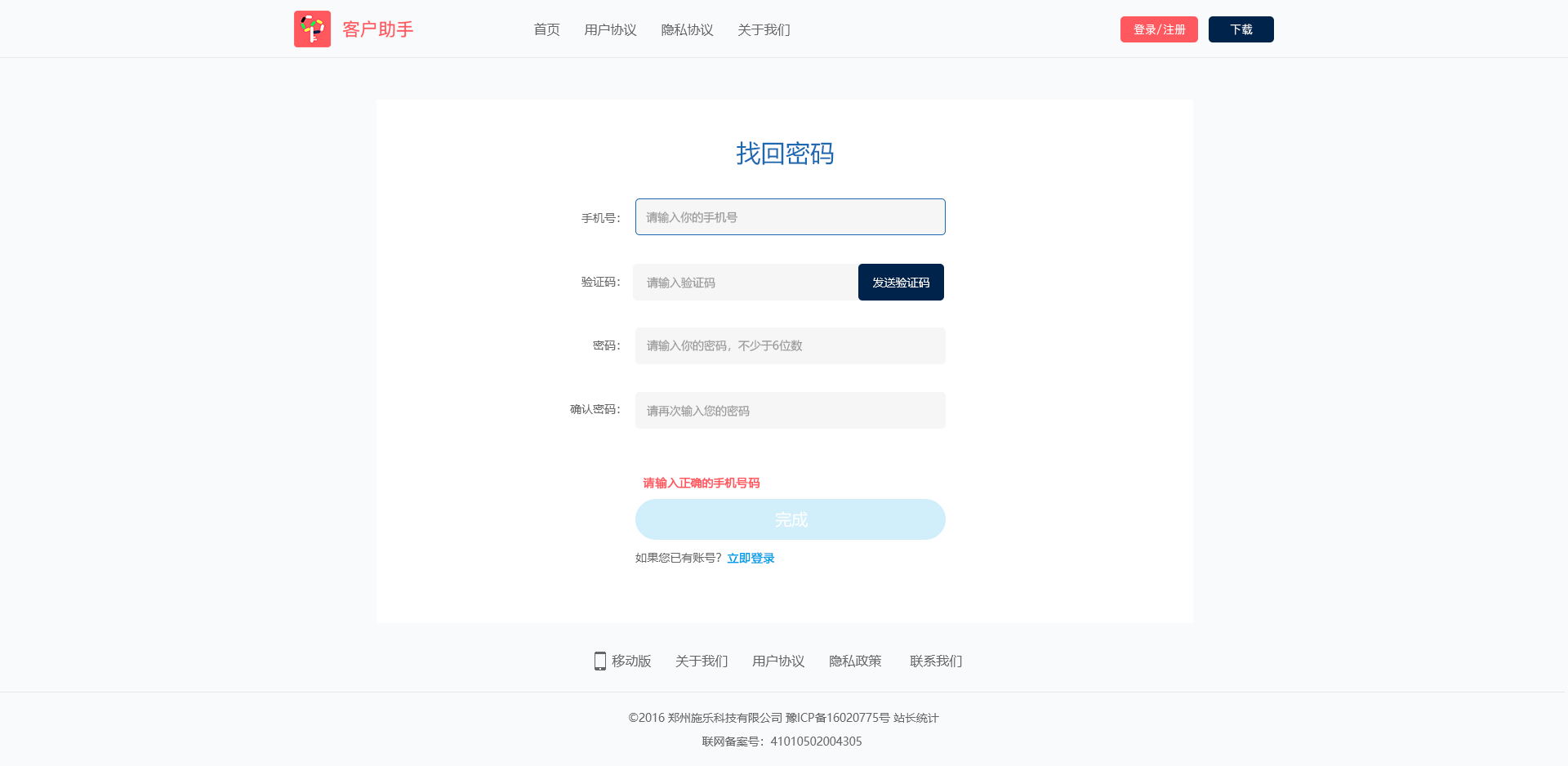Click the 下载 button in header
The width and height of the screenshot is (1568, 766).
point(1241,29)
